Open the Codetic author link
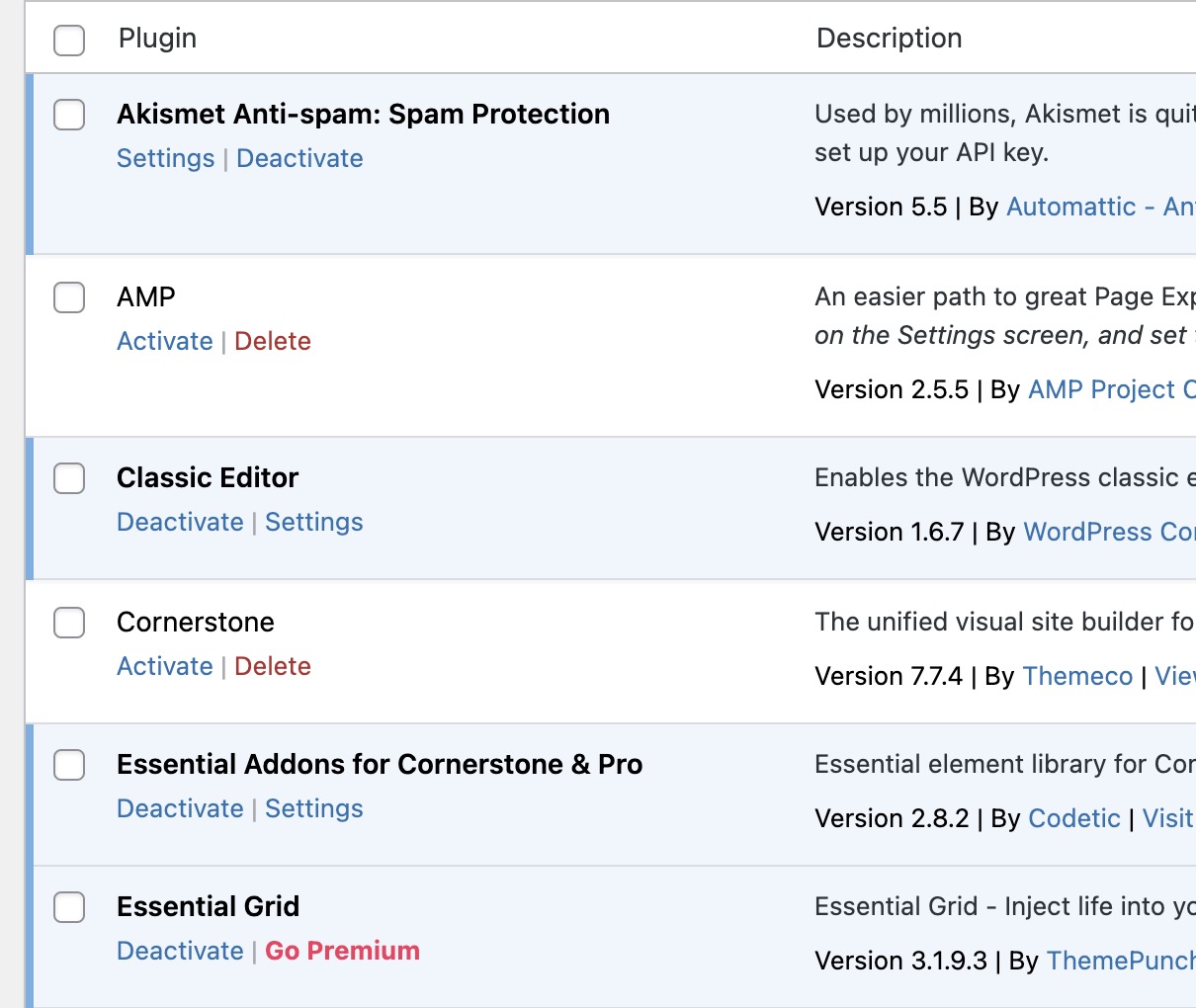Screen dimensions: 1196x1008 coord(1074,818)
